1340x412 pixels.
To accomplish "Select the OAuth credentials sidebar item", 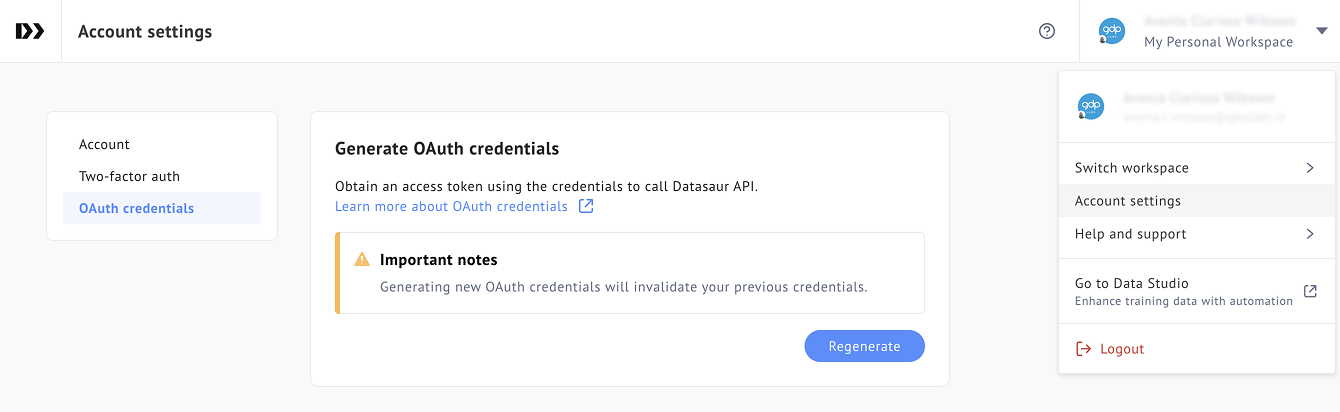I will coord(137,209).
